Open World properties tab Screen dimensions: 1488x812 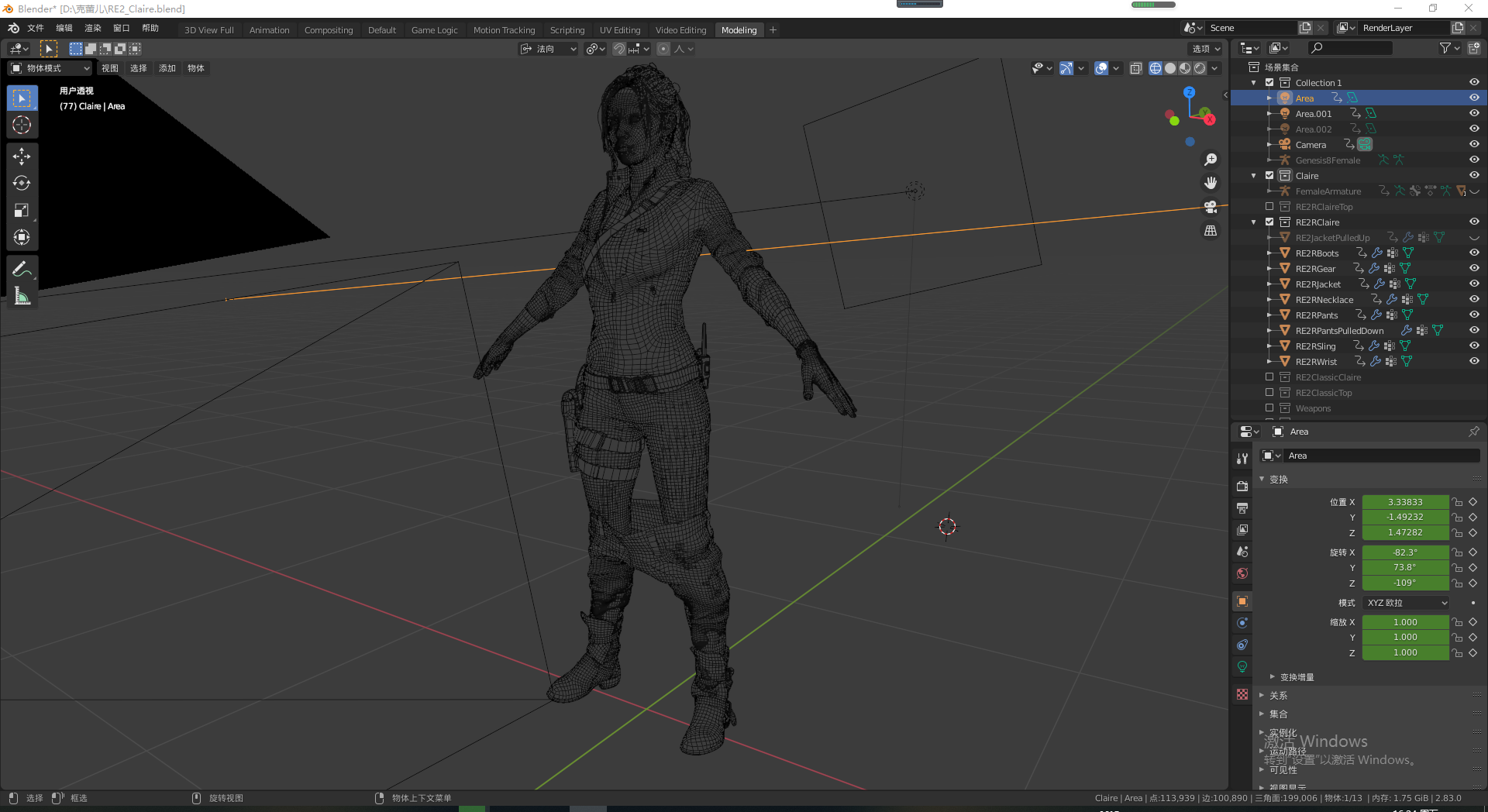pos(1242,573)
